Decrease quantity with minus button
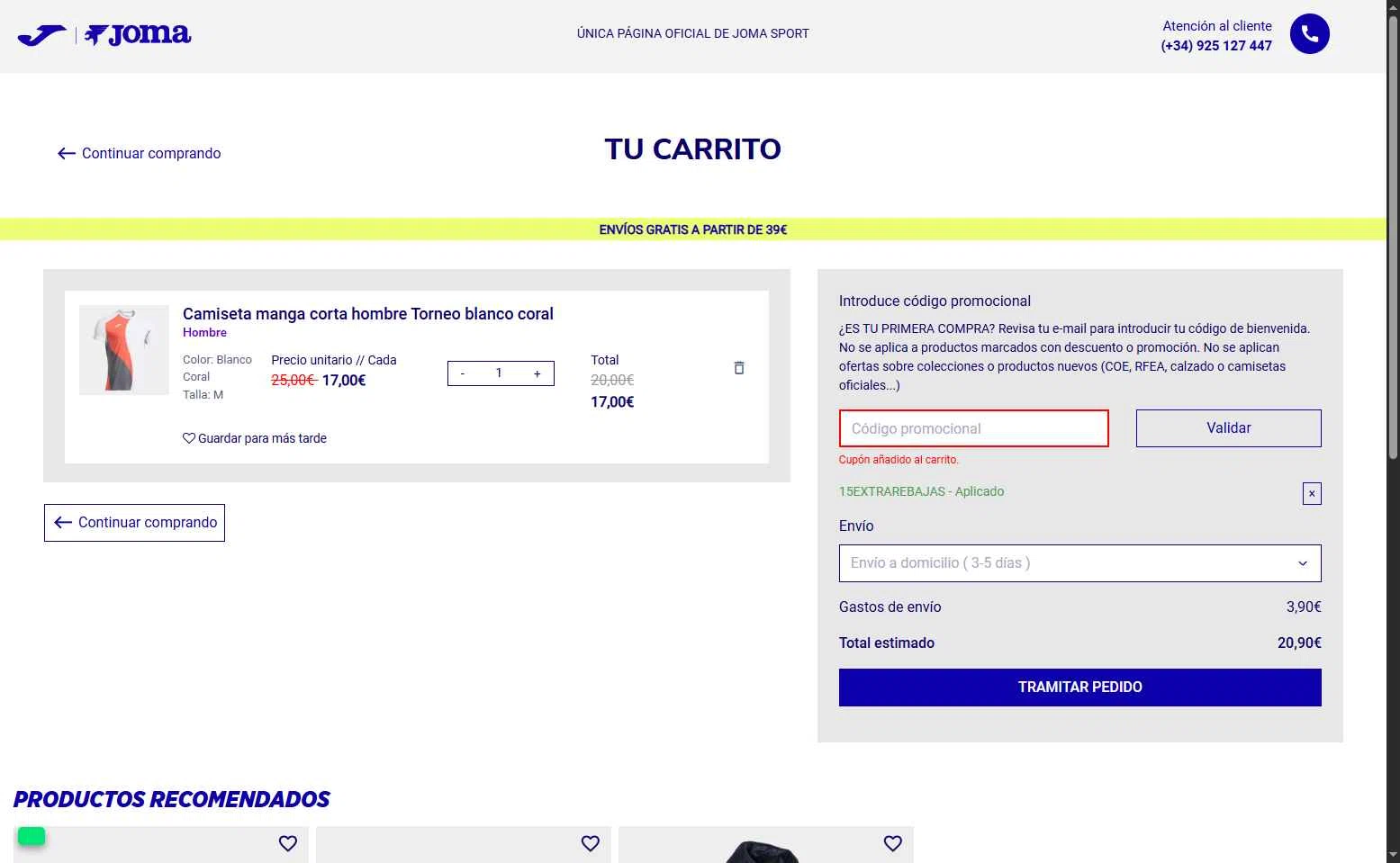 point(463,373)
